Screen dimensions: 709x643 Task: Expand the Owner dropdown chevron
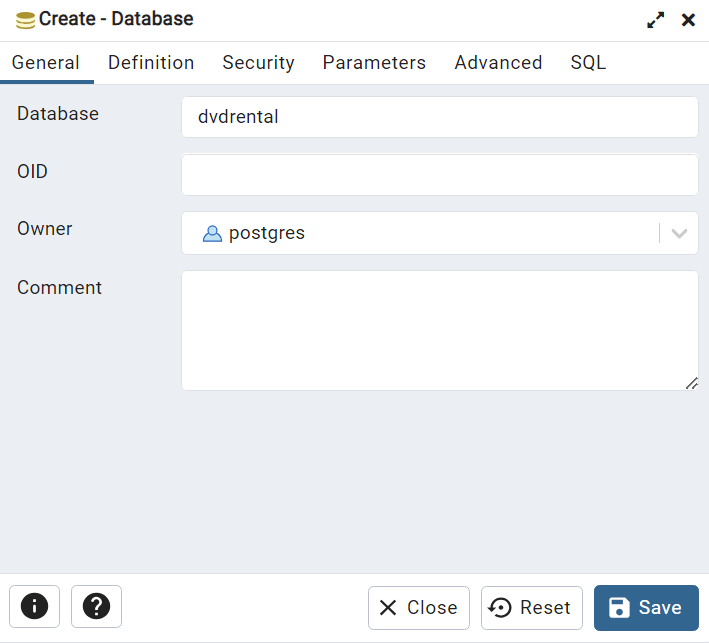click(679, 234)
